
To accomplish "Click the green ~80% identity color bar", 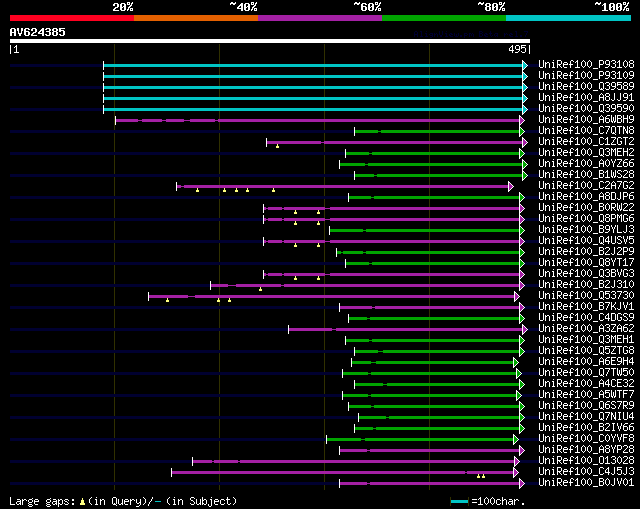I will pos(444,18).
